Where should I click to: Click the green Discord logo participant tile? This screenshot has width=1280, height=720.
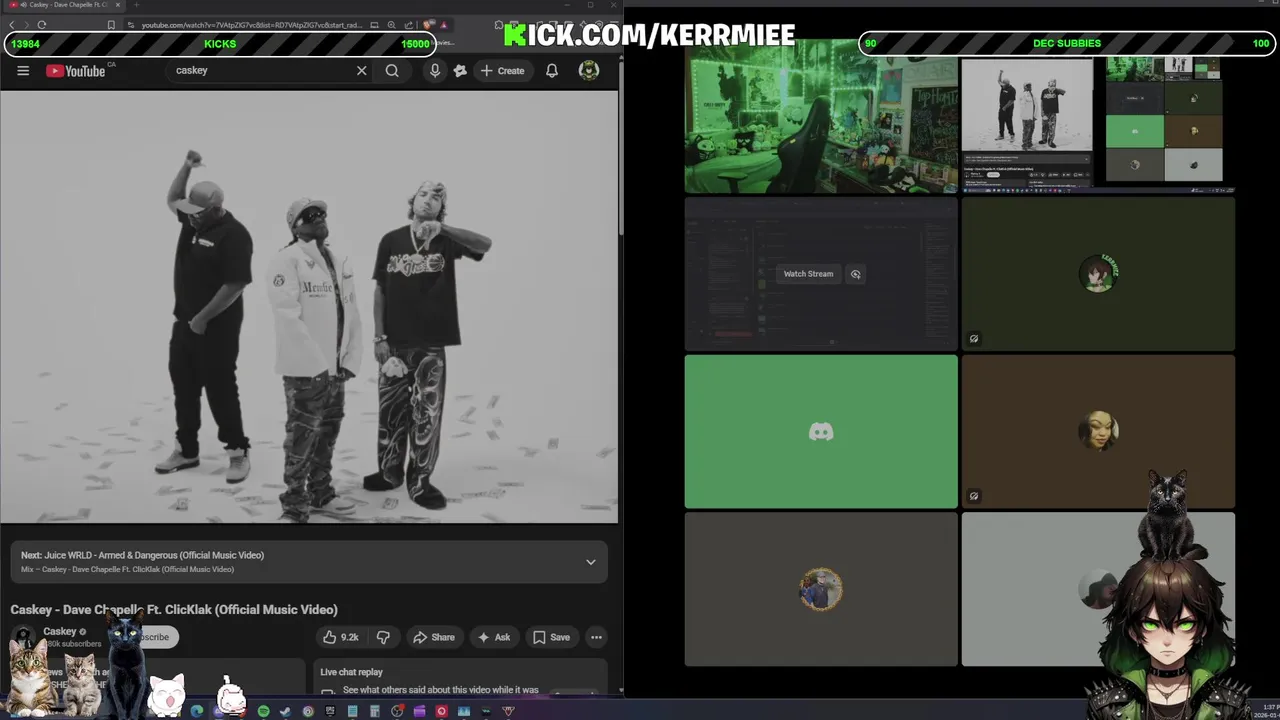coord(821,432)
